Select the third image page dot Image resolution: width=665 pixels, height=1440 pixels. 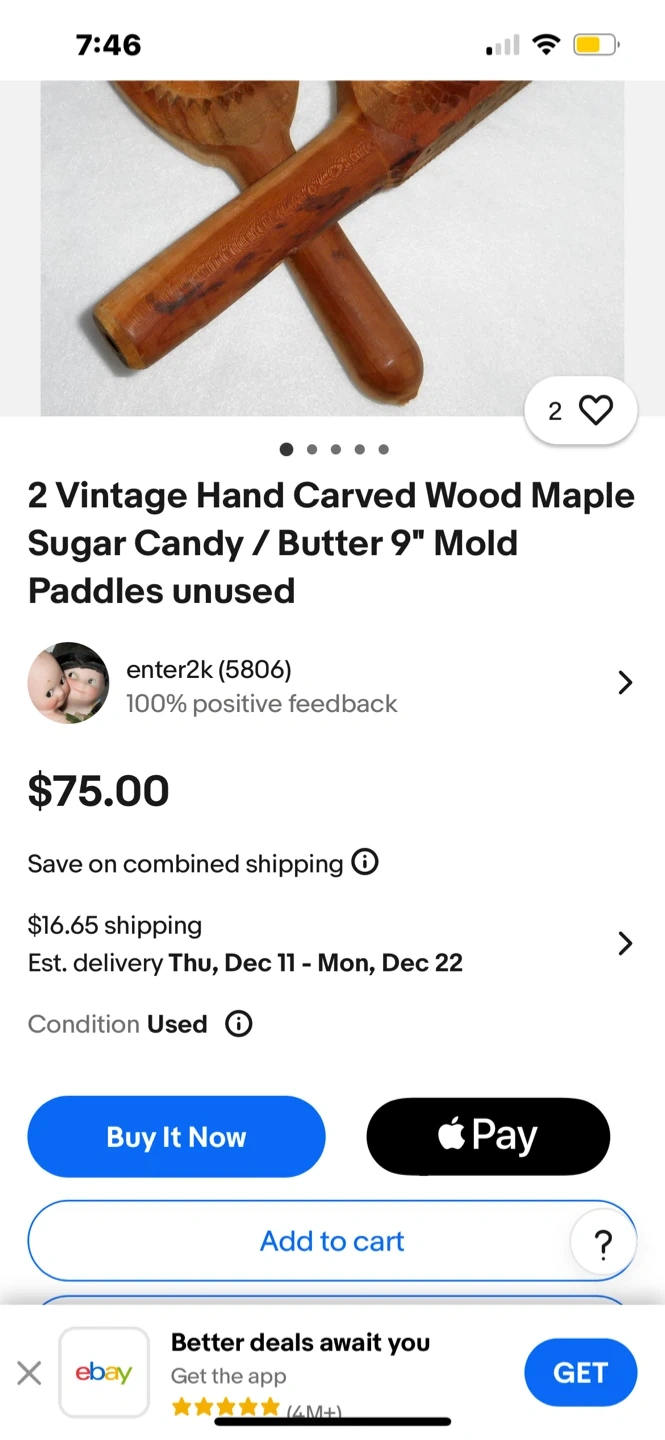(336, 449)
